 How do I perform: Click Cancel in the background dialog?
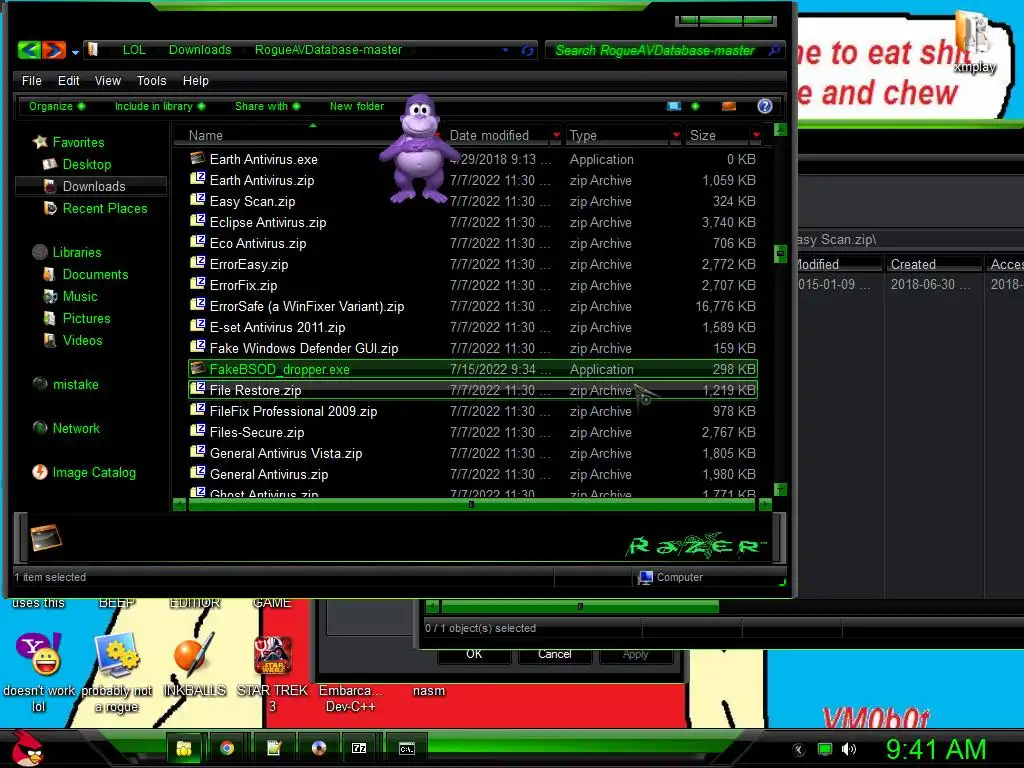pos(554,654)
